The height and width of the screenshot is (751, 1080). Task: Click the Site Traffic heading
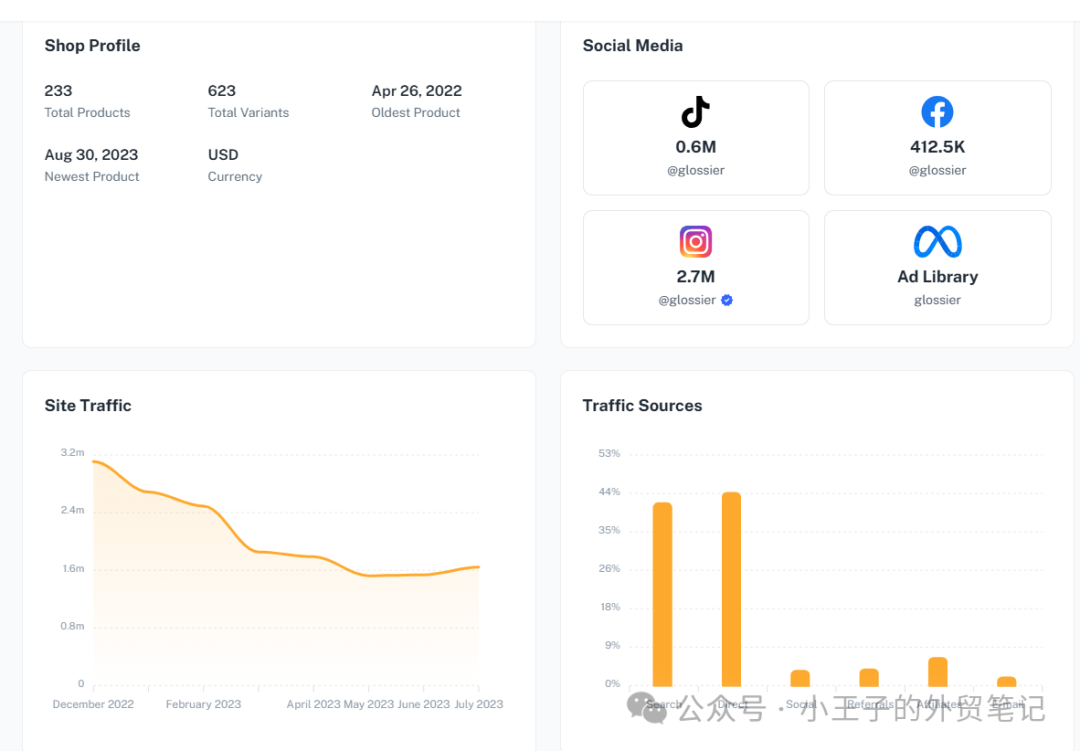[88, 405]
